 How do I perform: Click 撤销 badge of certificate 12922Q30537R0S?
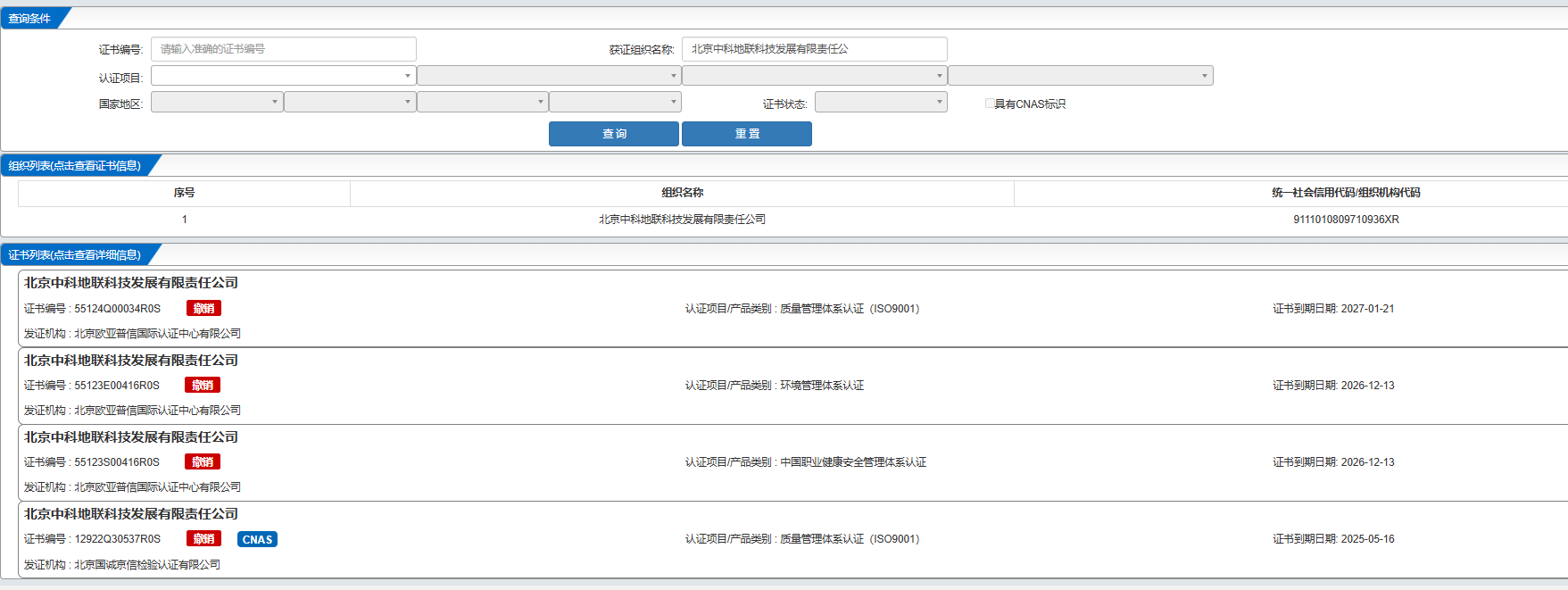click(203, 539)
